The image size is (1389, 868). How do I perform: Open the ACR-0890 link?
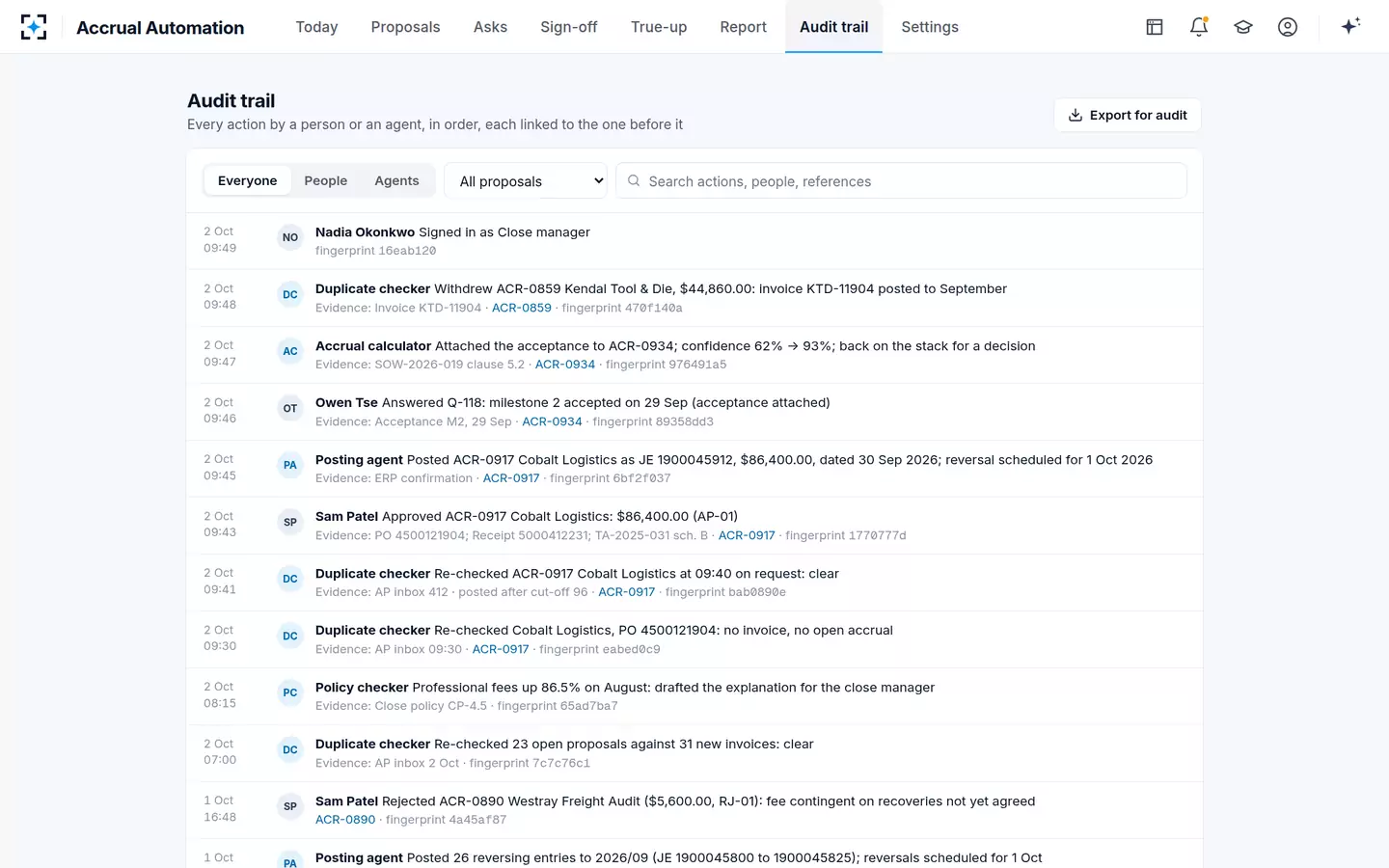(x=345, y=820)
